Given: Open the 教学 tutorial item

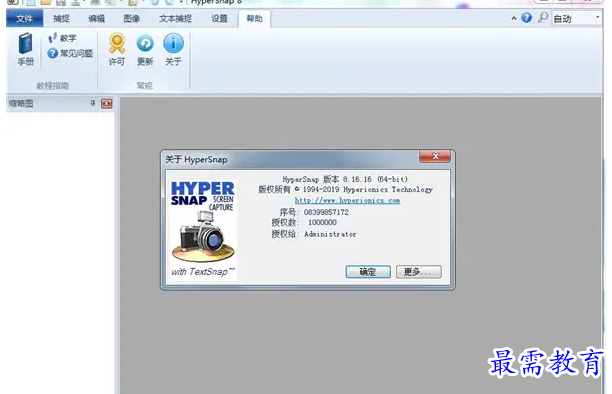Looking at the screenshot, I should point(62,38).
